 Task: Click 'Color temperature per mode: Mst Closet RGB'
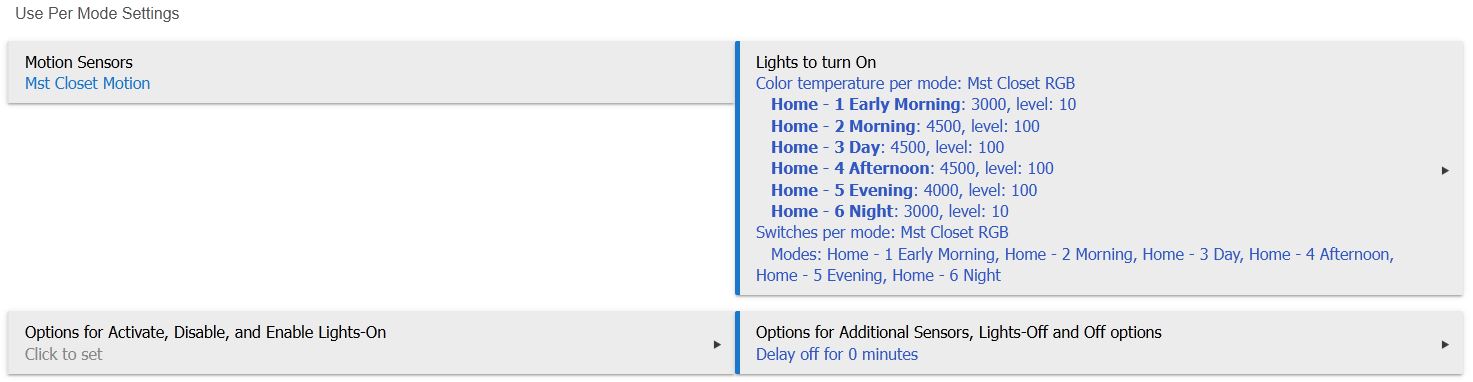click(915, 84)
